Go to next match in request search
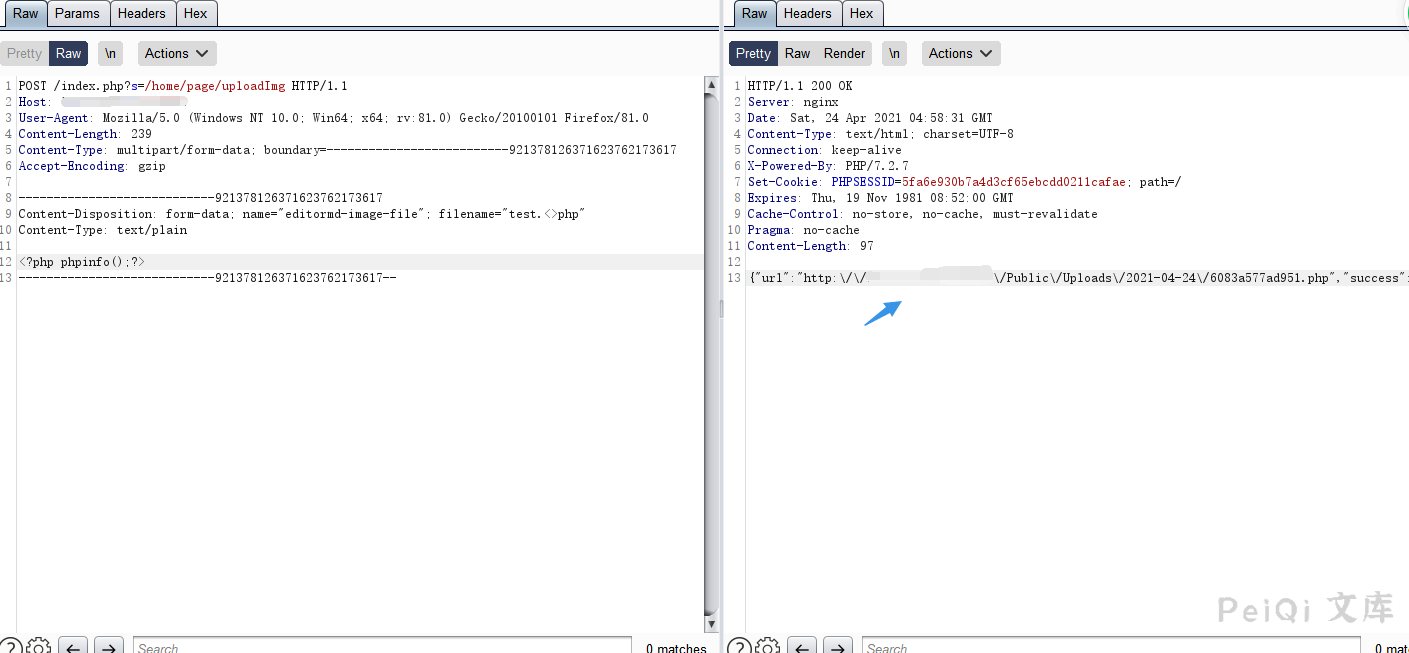This screenshot has width=1409, height=653. click(x=109, y=646)
